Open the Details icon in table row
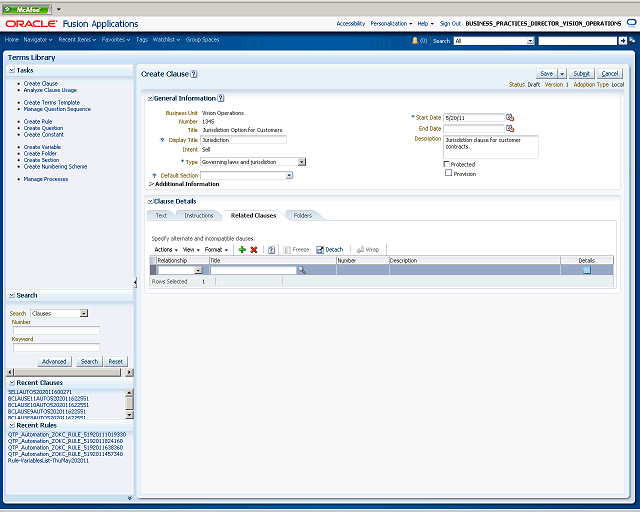The image size is (640, 512). [587, 270]
